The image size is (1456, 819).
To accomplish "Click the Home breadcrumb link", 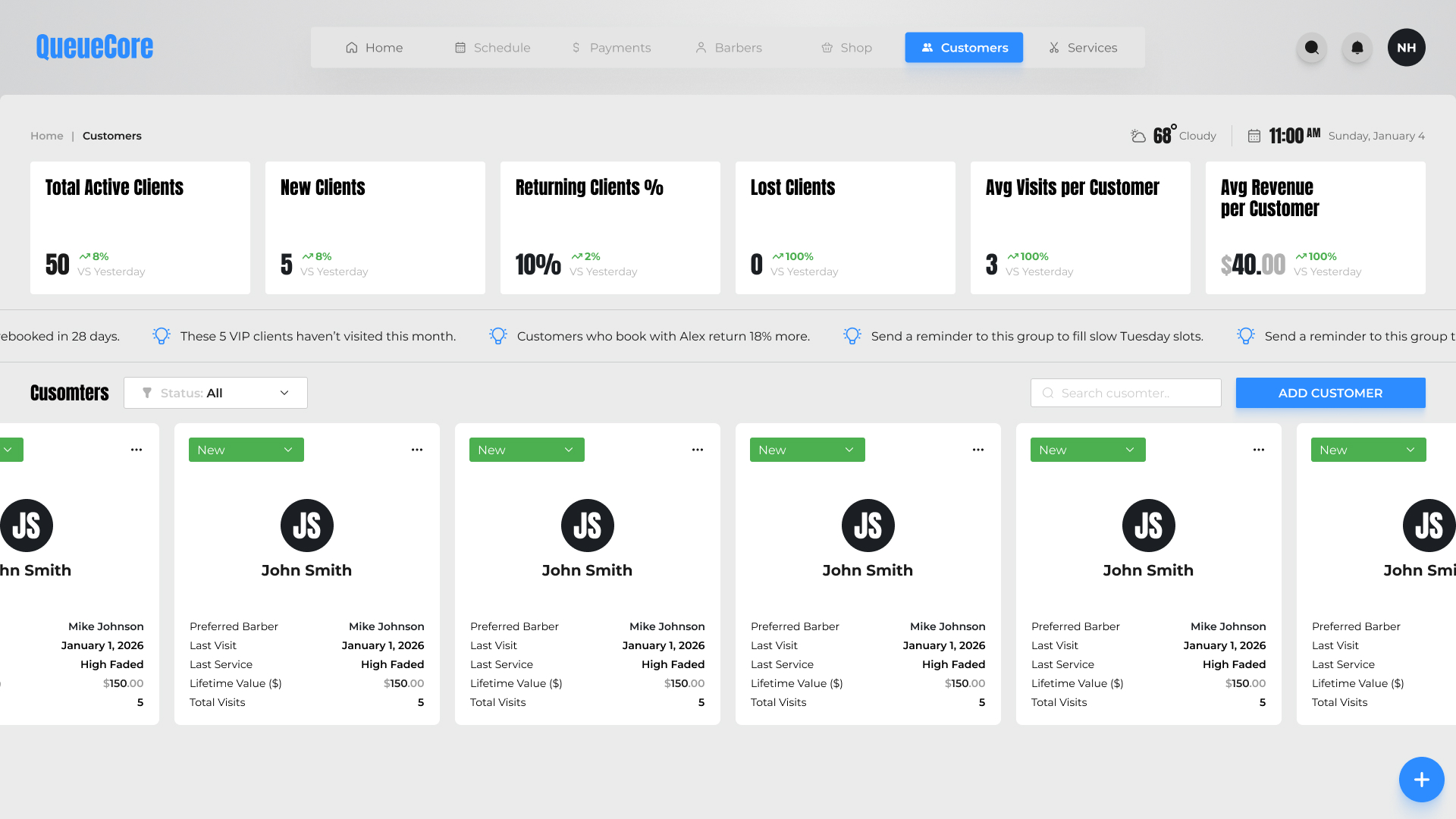I will (46, 136).
